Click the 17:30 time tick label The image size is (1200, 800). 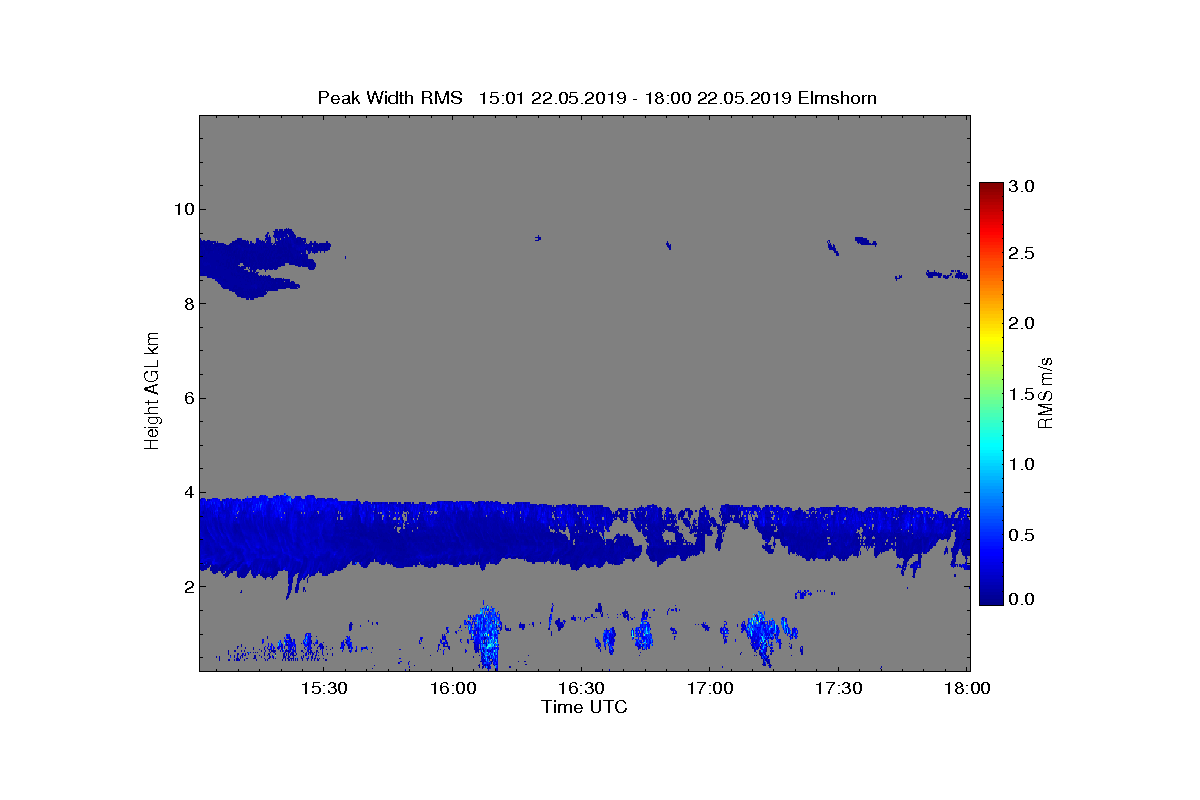tap(840, 689)
